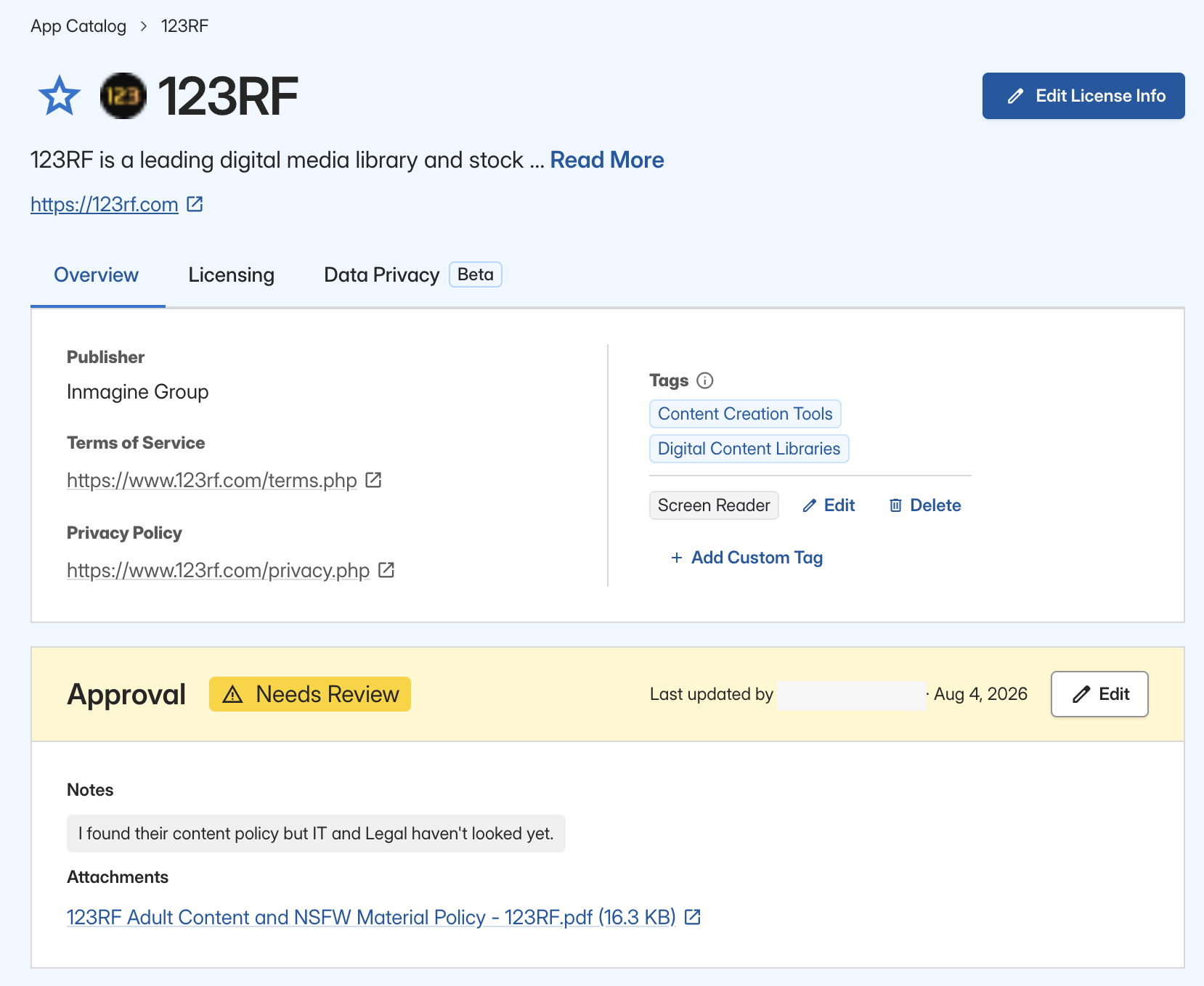Open external icon beside PDF attachment
The height and width of the screenshot is (986, 1204).
[x=693, y=917]
